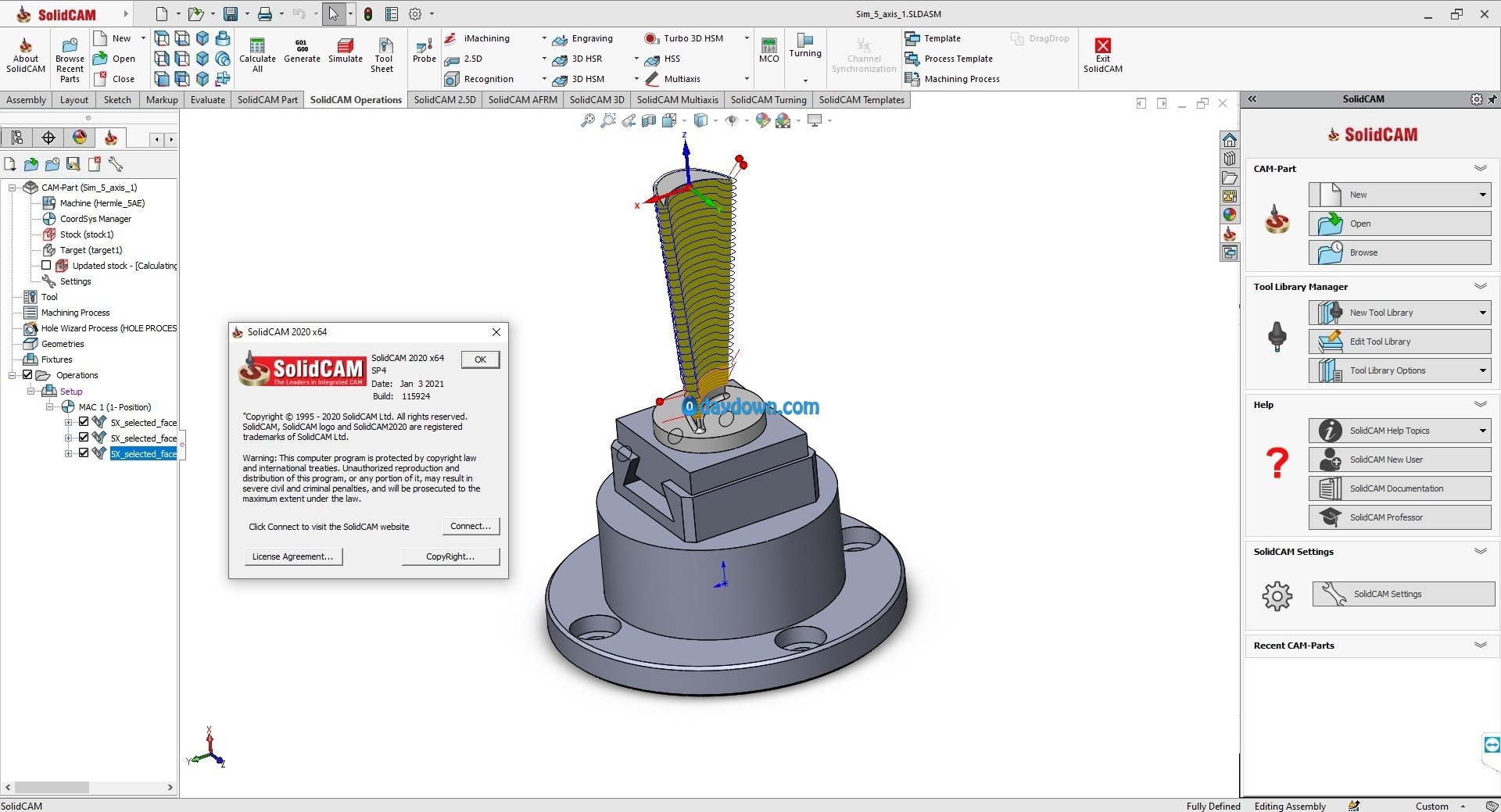Open the New Tool Library dropdown
The height and width of the screenshot is (812, 1501).
click(1482, 313)
